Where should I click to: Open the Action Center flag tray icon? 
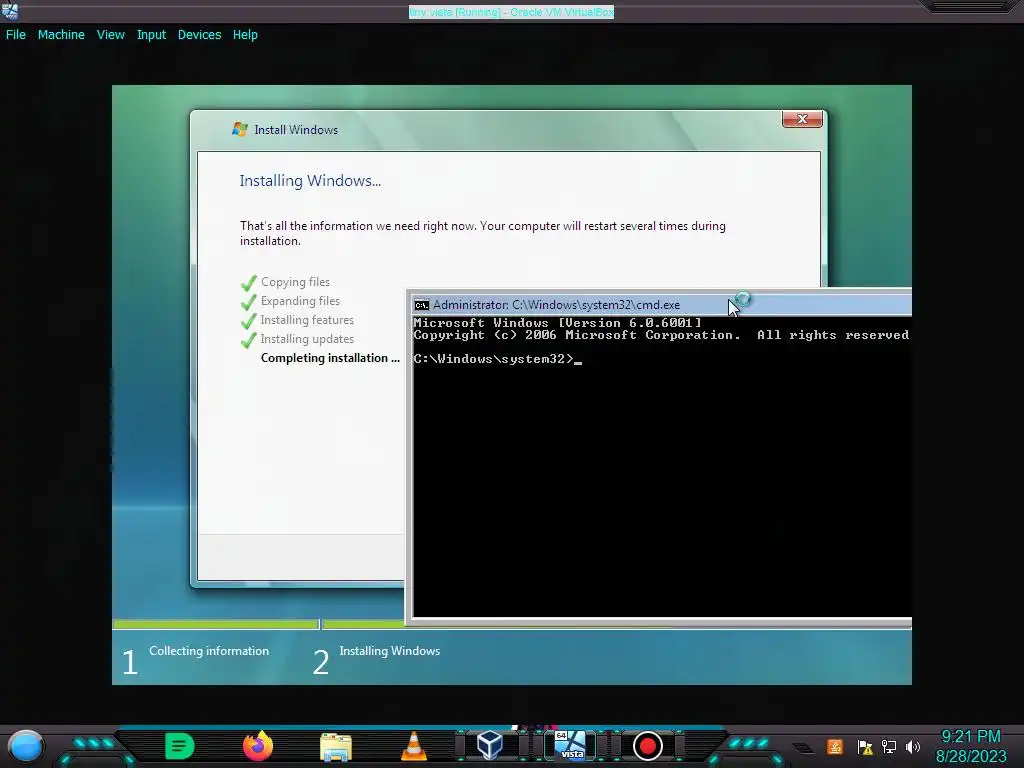pyautogui.click(x=865, y=747)
